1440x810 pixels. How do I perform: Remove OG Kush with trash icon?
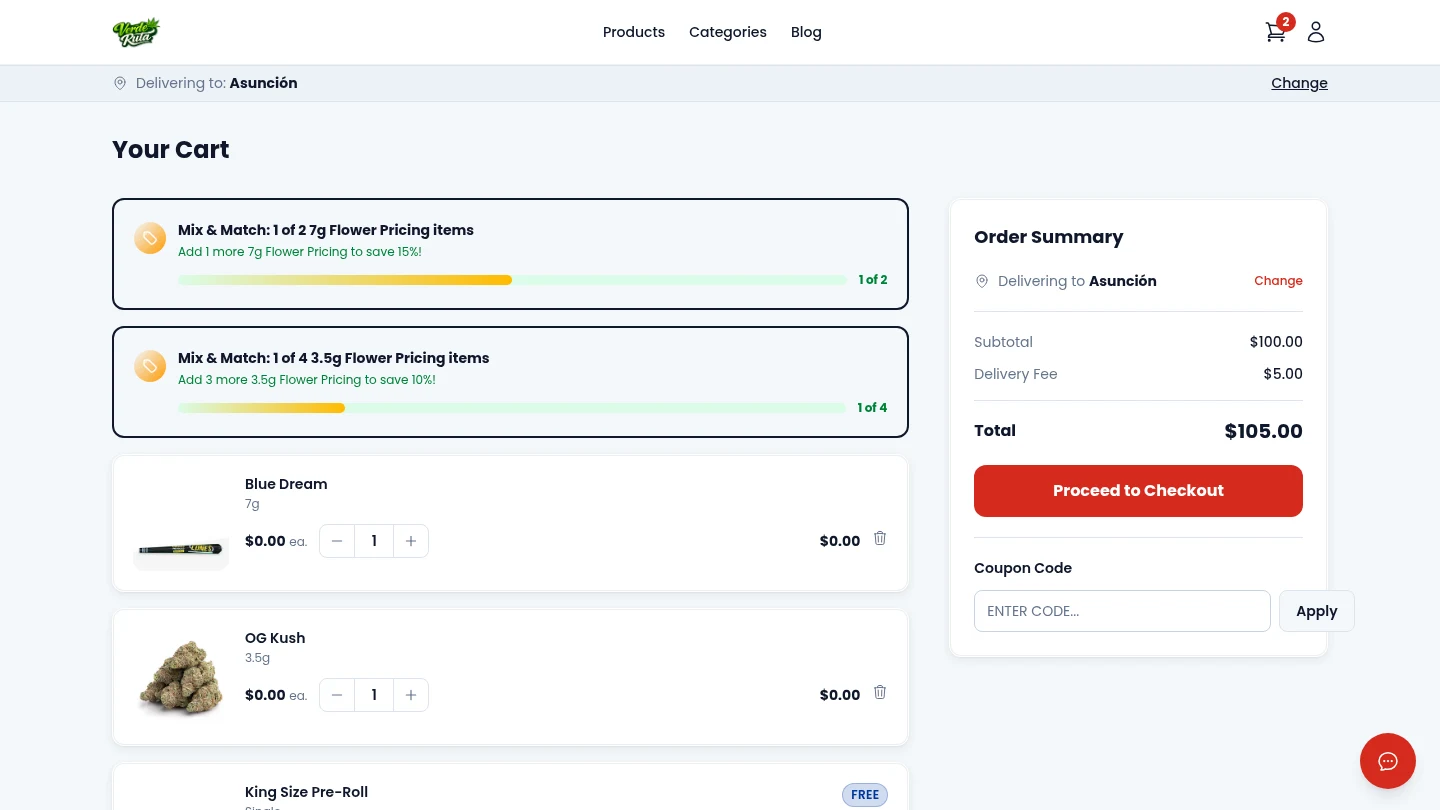[x=880, y=692]
